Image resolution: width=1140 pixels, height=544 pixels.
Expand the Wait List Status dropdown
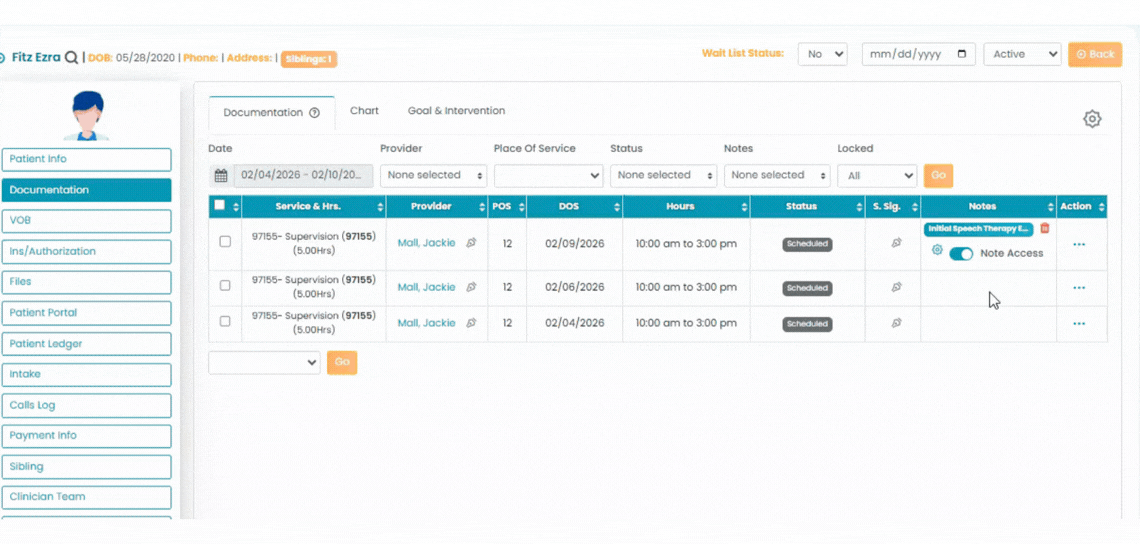(x=822, y=54)
